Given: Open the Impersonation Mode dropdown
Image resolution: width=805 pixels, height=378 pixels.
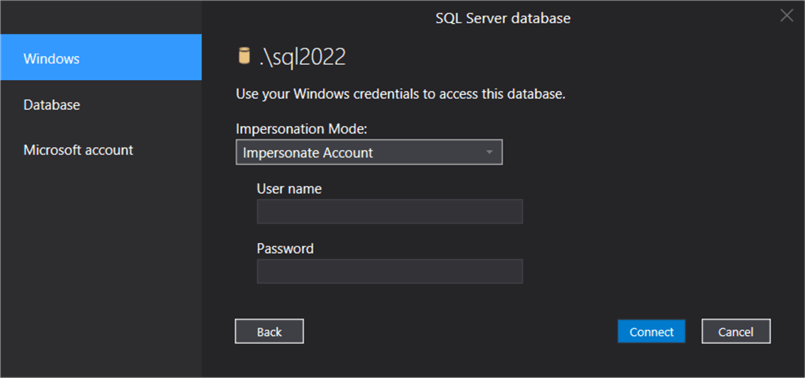Looking at the screenshot, I should click(369, 153).
